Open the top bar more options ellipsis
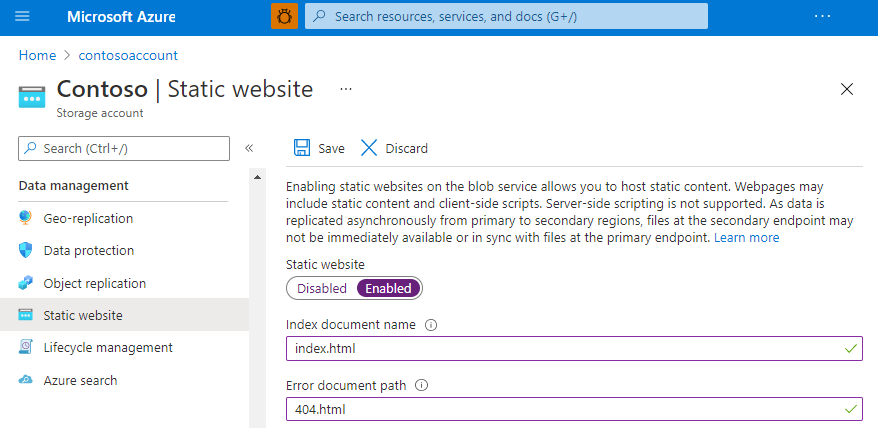 tap(823, 16)
